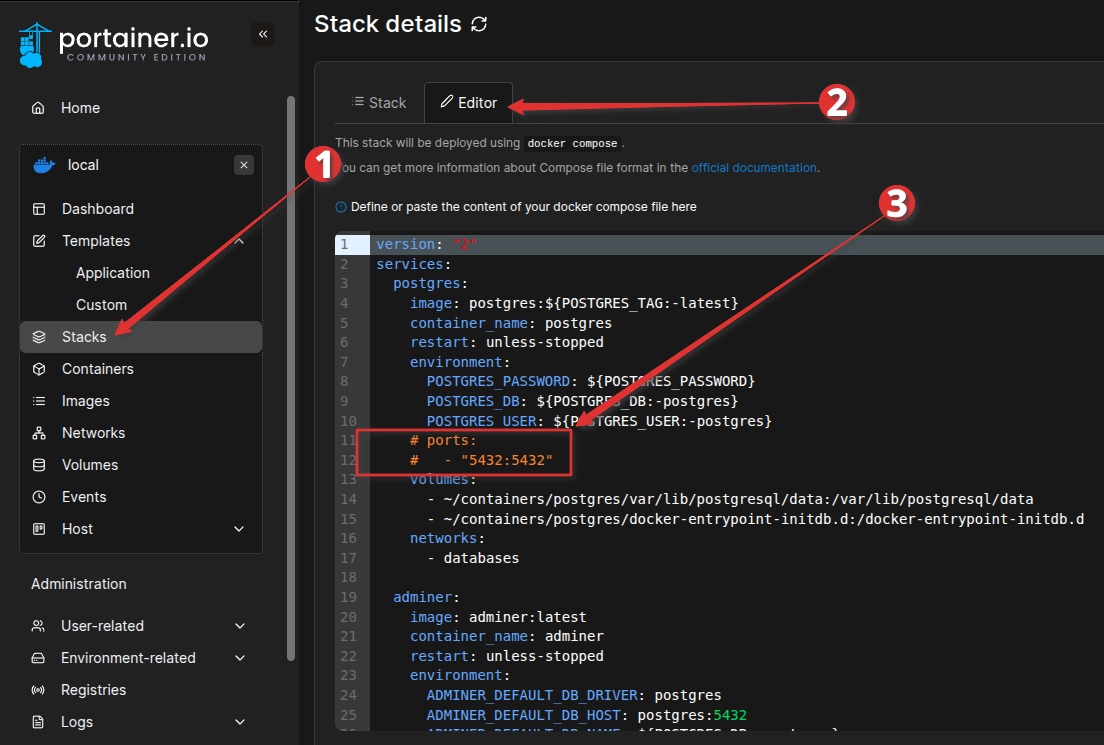Screen dimensions: 1104x745
Task: Click the Logs file icon
Action: 39,722
